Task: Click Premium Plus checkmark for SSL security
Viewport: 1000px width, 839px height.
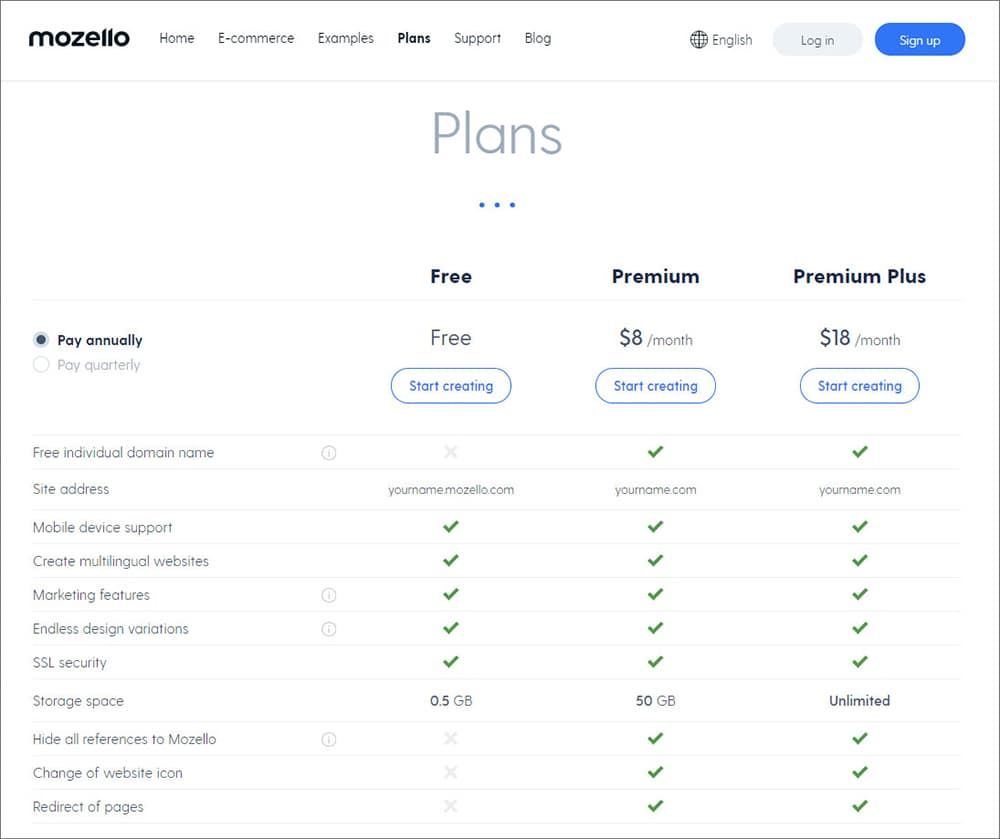Action: (860, 662)
